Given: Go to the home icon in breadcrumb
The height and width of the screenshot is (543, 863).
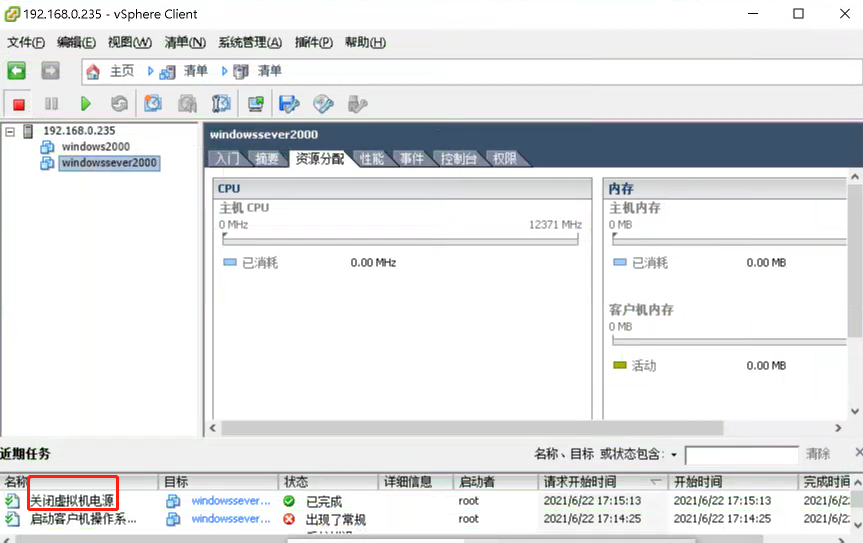Looking at the screenshot, I should pos(93,72).
